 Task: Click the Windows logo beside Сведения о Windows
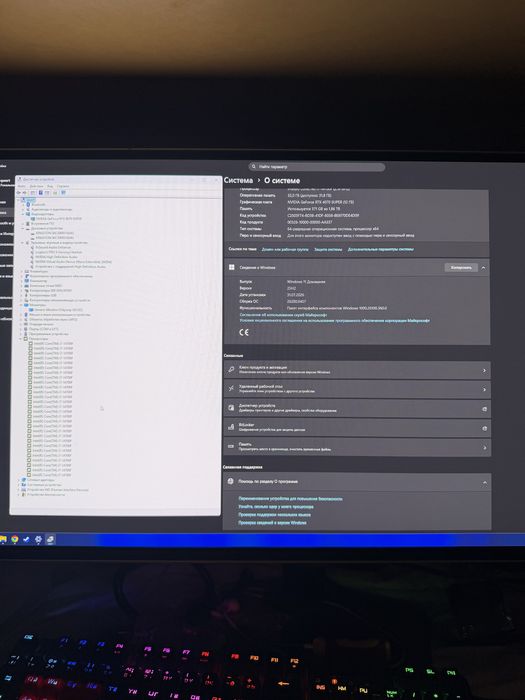point(231,267)
